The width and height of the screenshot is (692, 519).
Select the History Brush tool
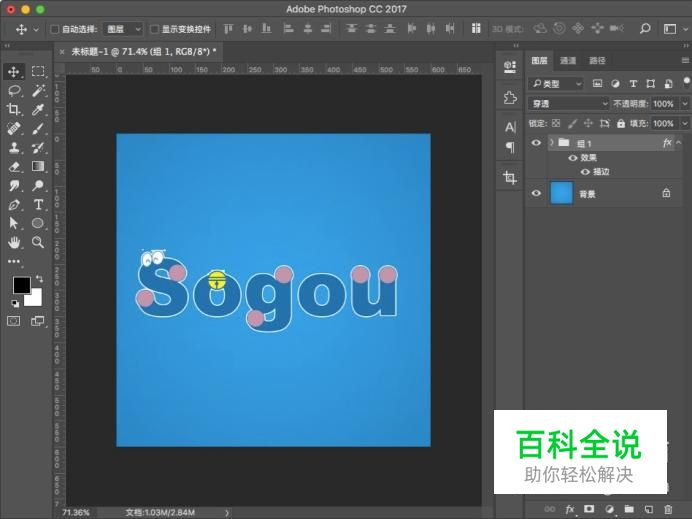coord(38,147)
